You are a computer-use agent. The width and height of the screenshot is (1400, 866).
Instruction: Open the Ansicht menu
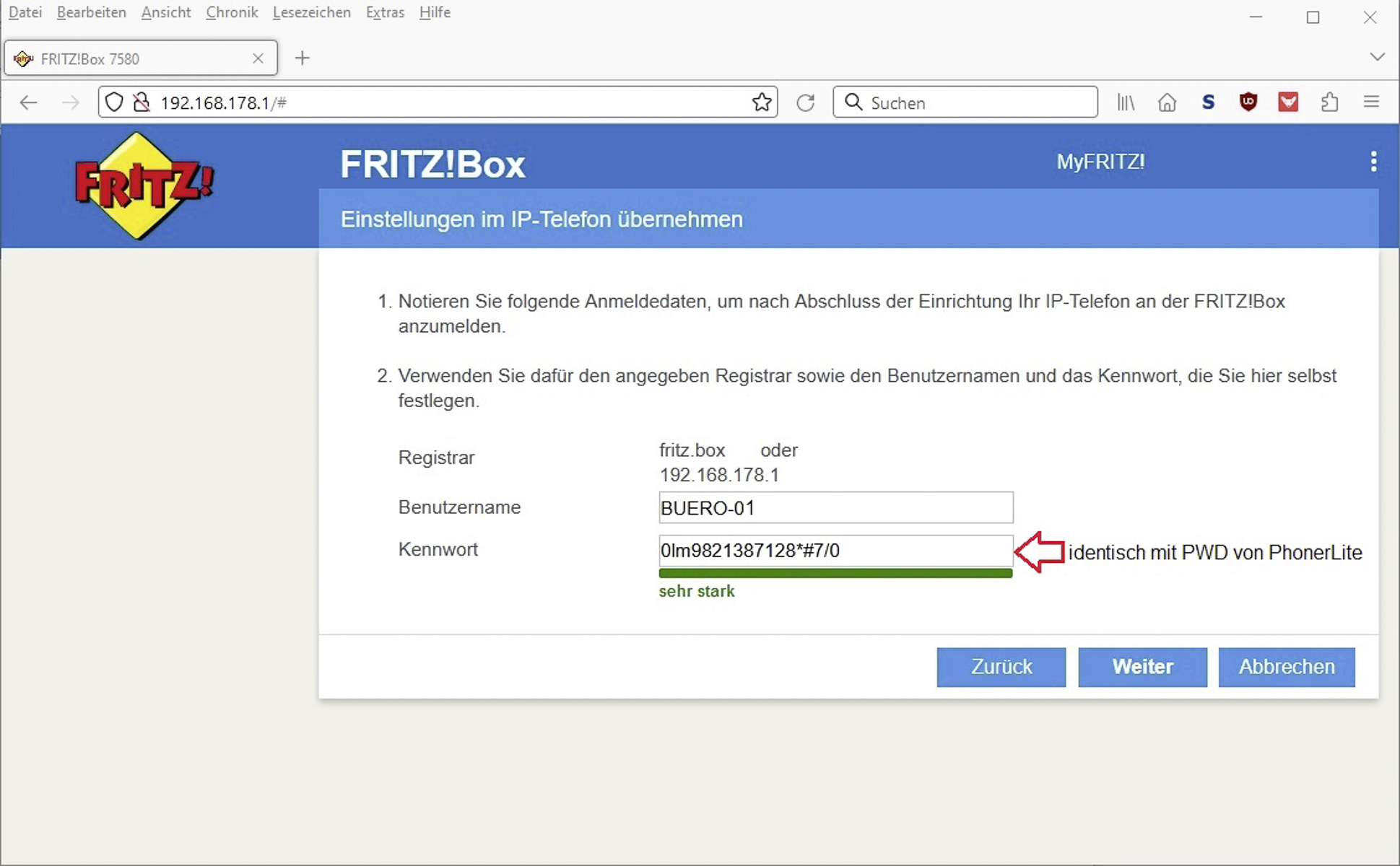tap(166, 12)
